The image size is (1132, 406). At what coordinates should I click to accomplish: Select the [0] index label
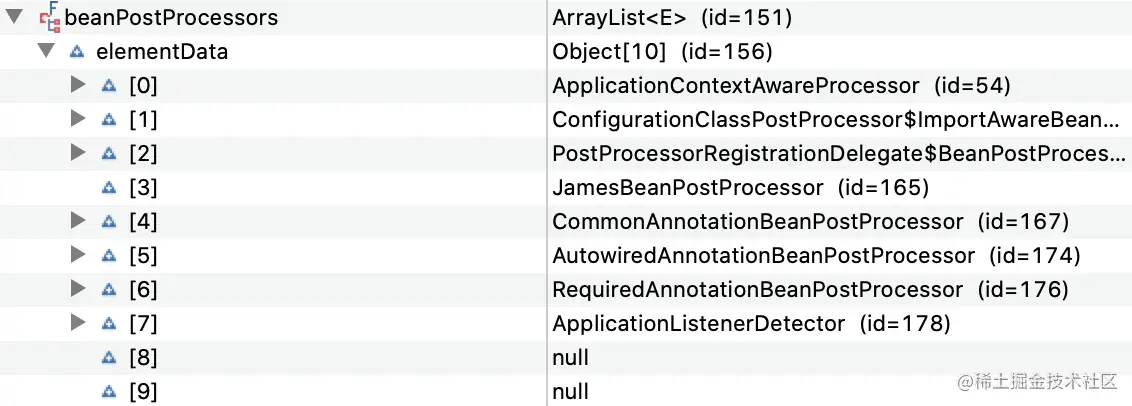tap(143, 86)
